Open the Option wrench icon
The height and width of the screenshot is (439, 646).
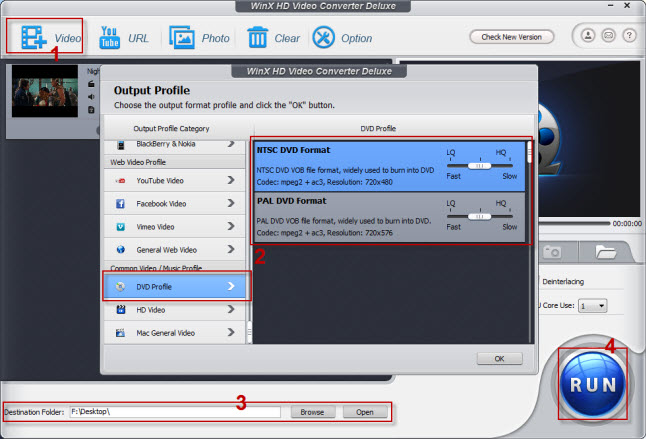323,37
